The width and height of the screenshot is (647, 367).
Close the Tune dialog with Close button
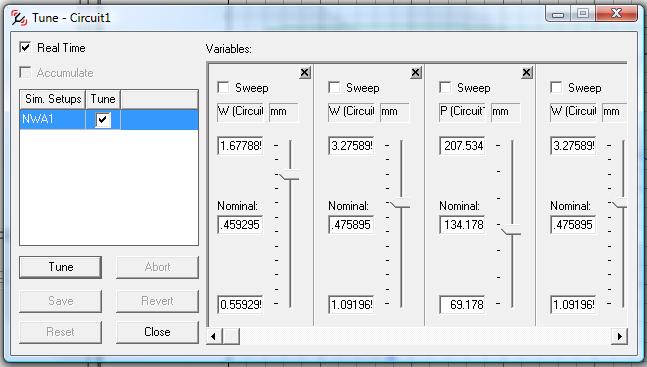coord(157,332)
